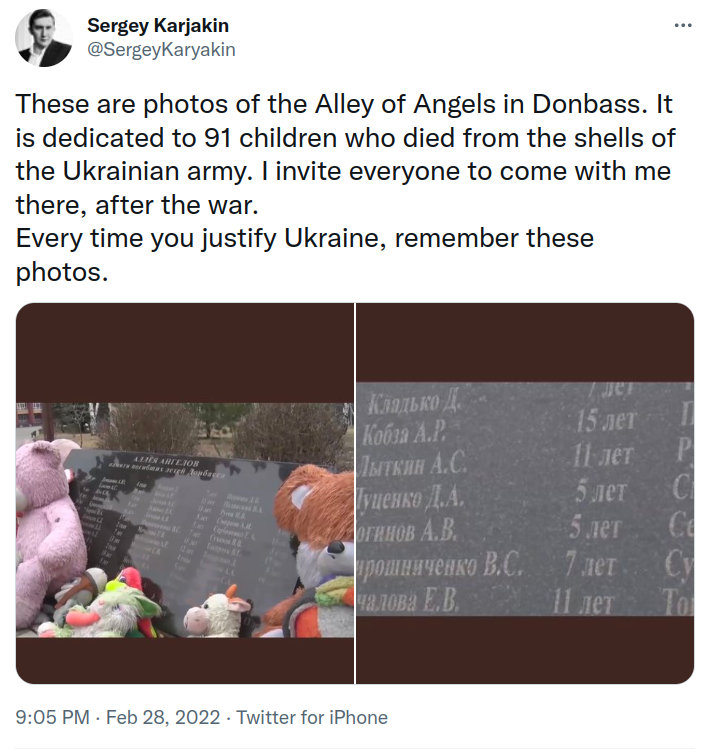Screen dimensions: 713x756
Task: Click the Twitter for iPhone source label
Action: [310, 717]
